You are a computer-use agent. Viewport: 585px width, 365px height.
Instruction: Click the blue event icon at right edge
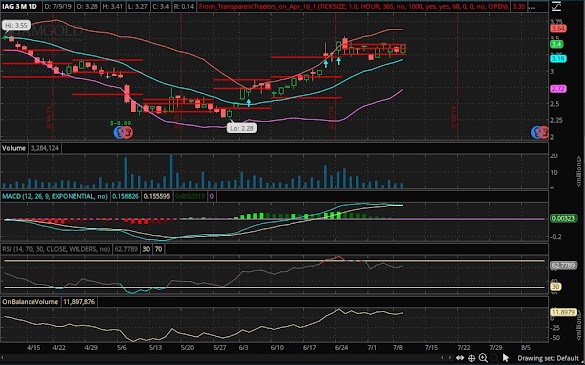click(536, 132)
